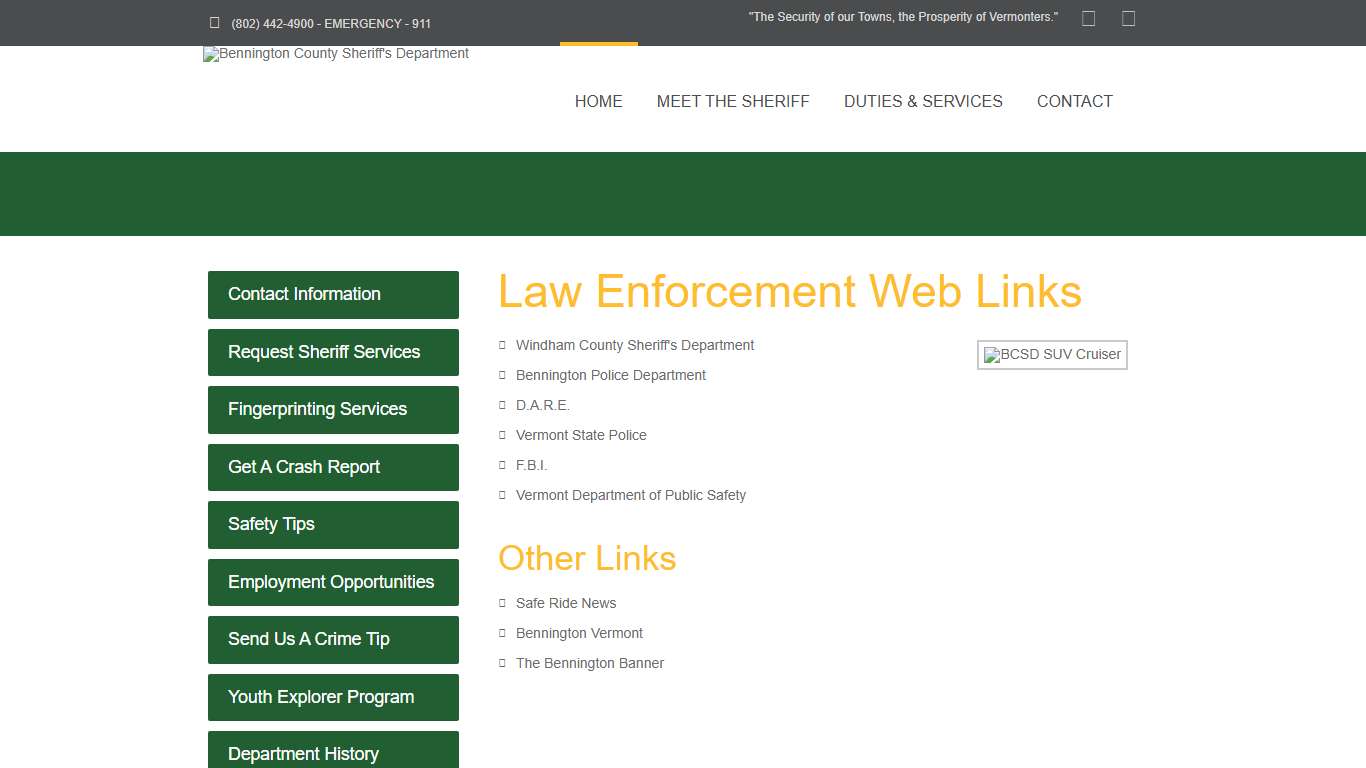The height and width of the screenshot is (768, 1366).
Task: Click the bullet icon beside Safe Ride News
Action: pyautogui.click(x=502, y=603)
